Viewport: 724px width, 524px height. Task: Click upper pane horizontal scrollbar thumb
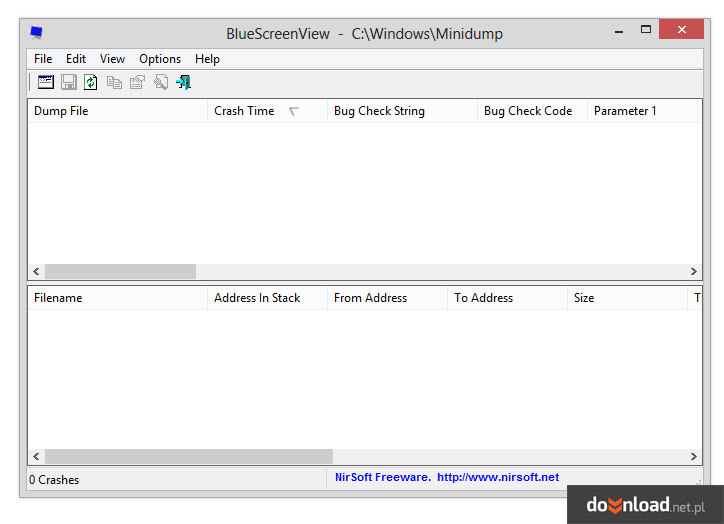pyautogui.click(x=121, y=271)
